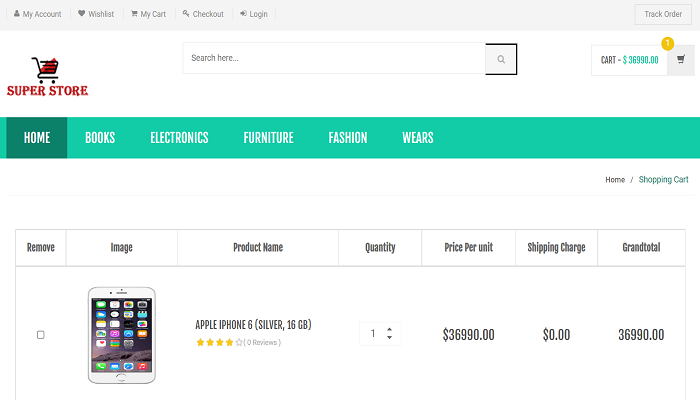Click the cart basket icon
The width and height of the screenshot is (700, 400).
tap(681, 60)
